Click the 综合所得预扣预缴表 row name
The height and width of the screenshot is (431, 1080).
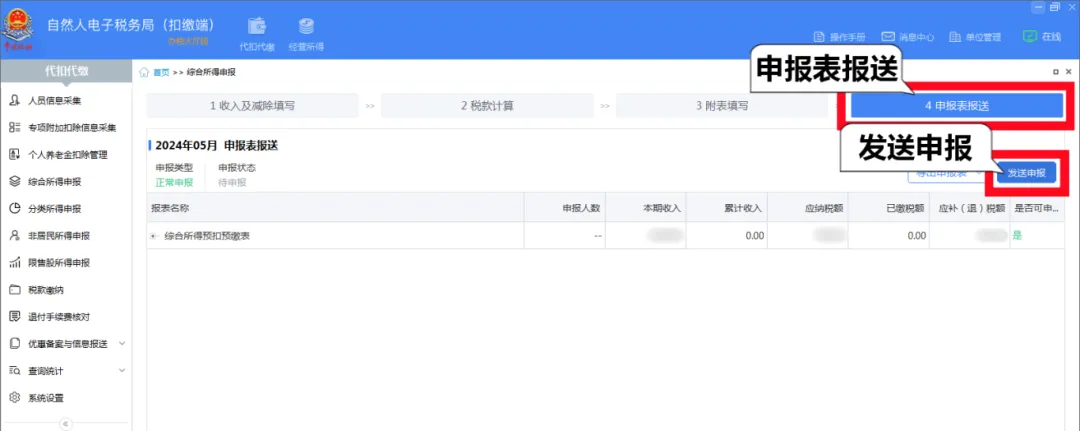(207, 236)
